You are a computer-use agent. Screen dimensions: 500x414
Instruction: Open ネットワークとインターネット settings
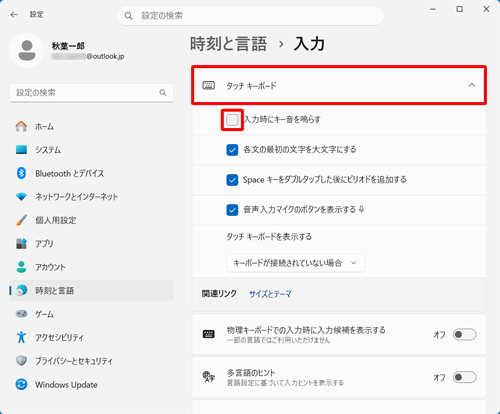click(x=92, y=197)
